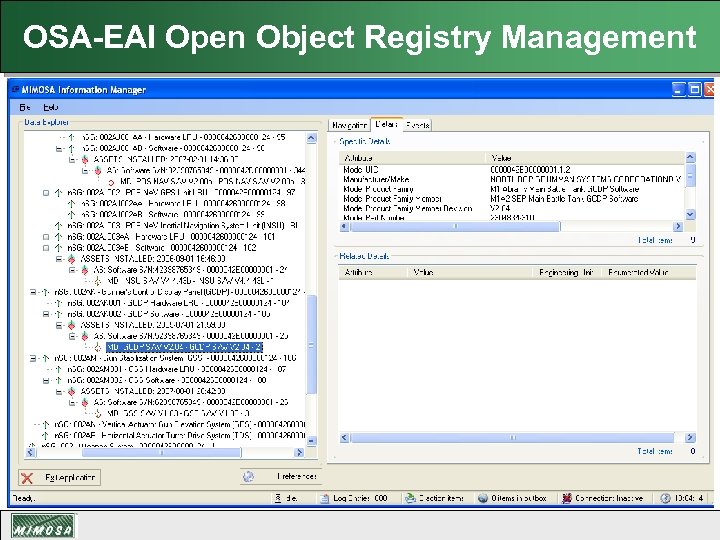Click the Specific Details scroll down arrow
The height and width of the screenshot is (540, 720).
pos(690,214)
